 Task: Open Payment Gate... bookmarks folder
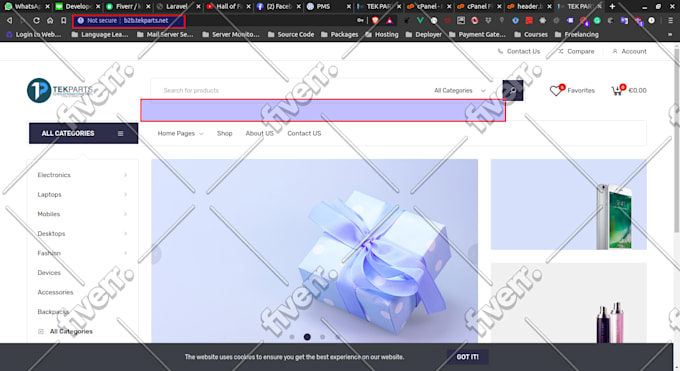(x=477, y=34)
